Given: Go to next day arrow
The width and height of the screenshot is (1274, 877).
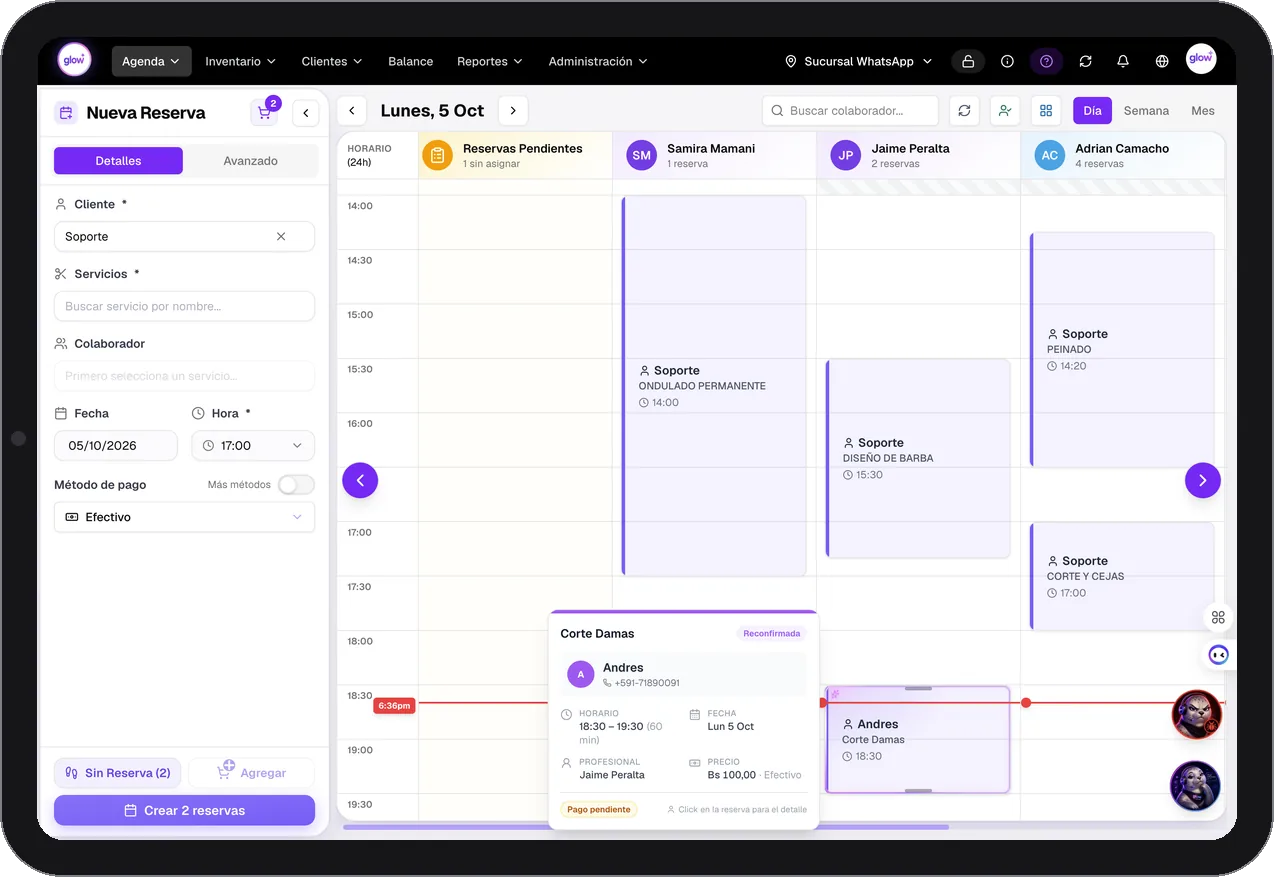Looking at the screenshot, I should coord(513,111).
